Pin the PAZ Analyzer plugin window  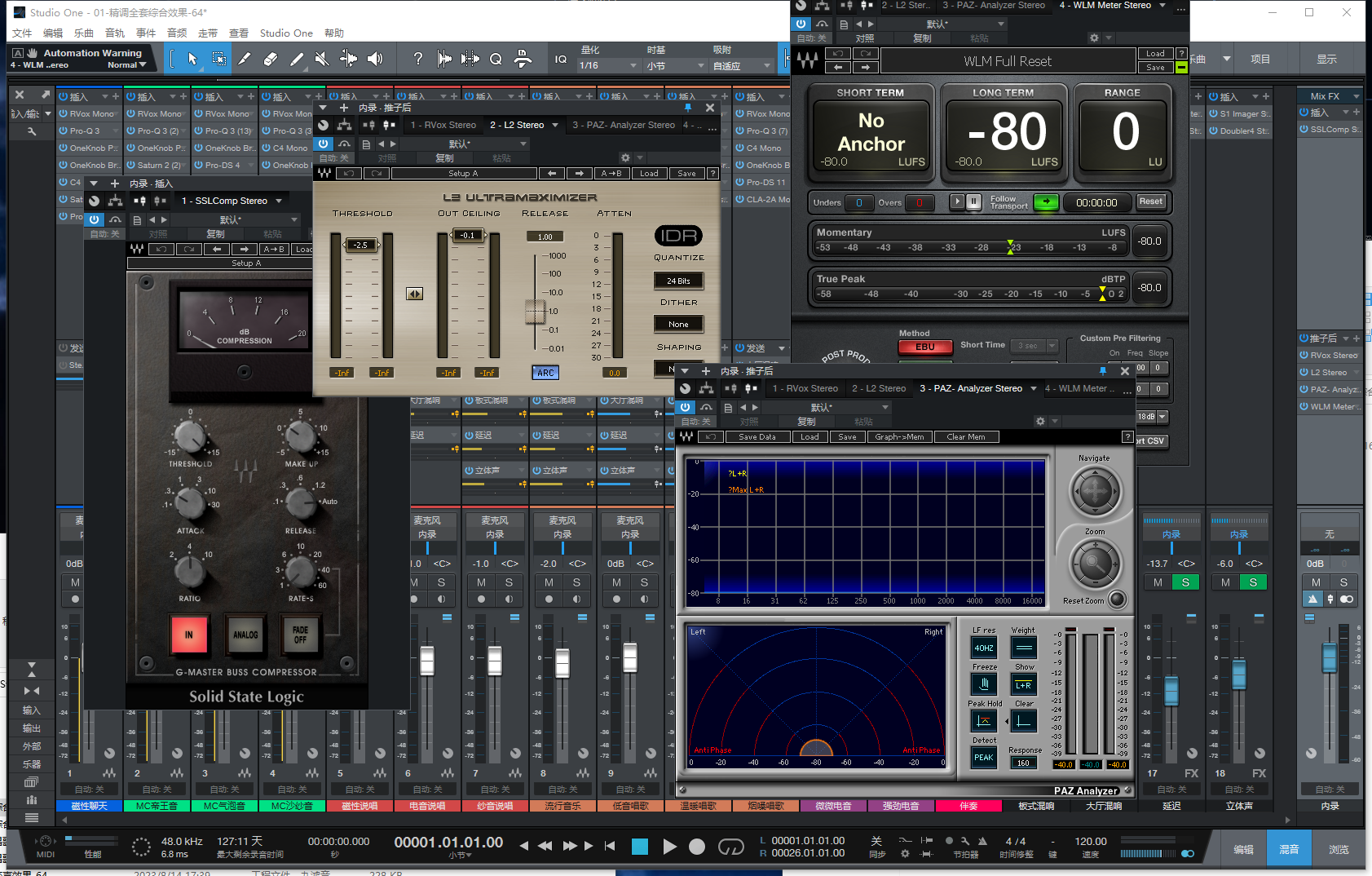[x=1103, y=371]
